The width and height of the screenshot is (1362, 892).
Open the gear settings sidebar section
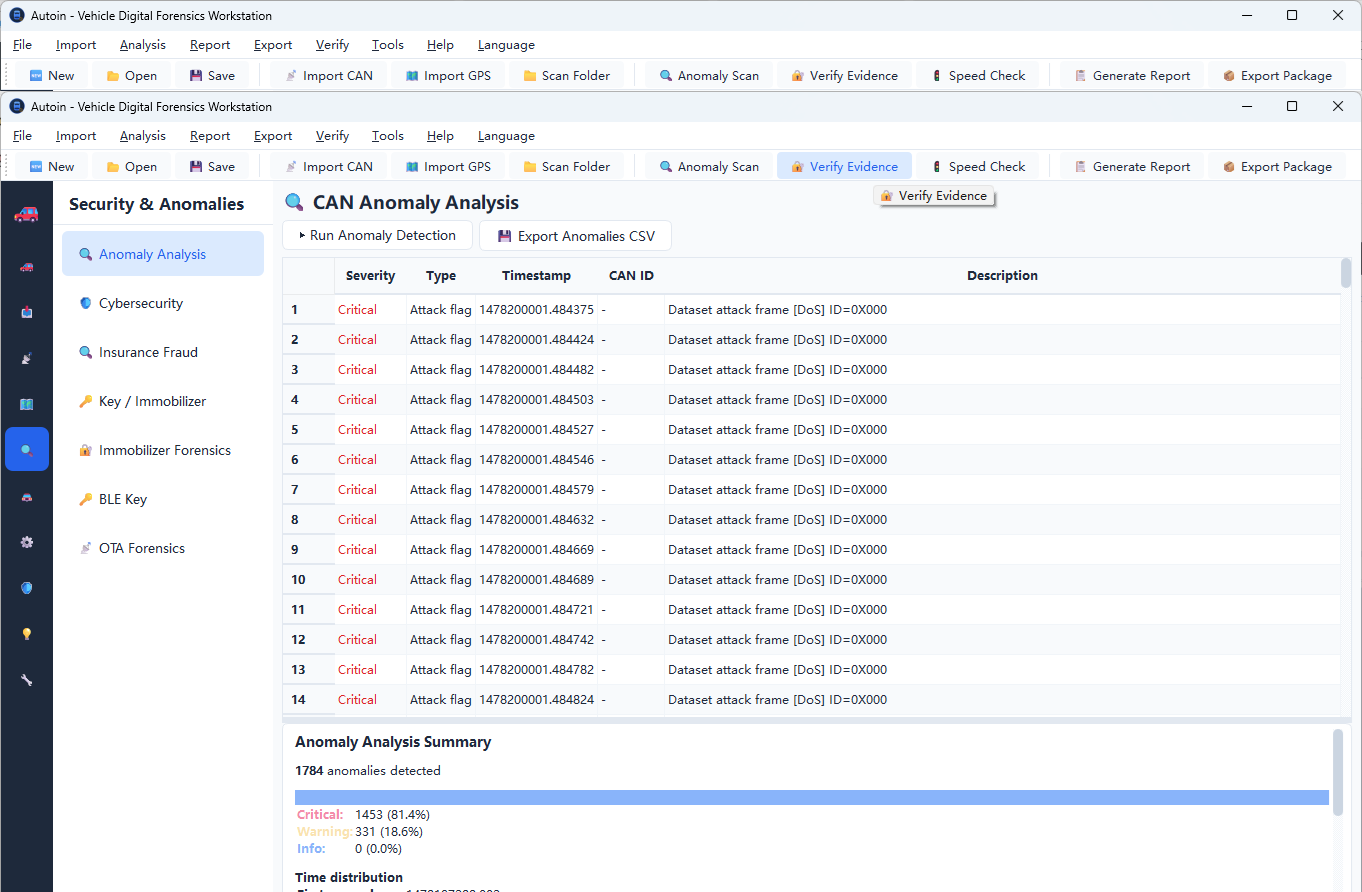26,542
